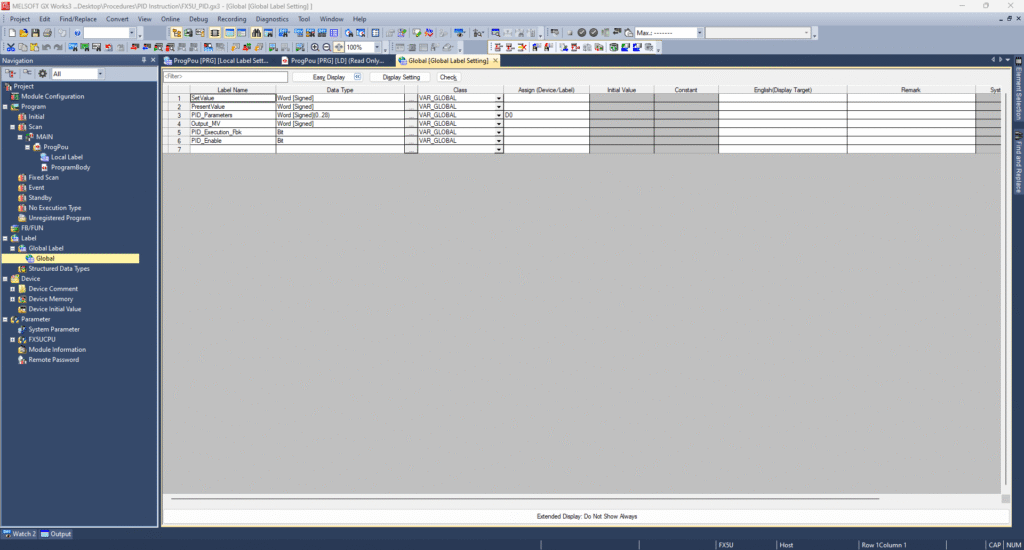Click the Output_MV label name cell
This screenshot has height=550, width=1024.
pos(232,123)
